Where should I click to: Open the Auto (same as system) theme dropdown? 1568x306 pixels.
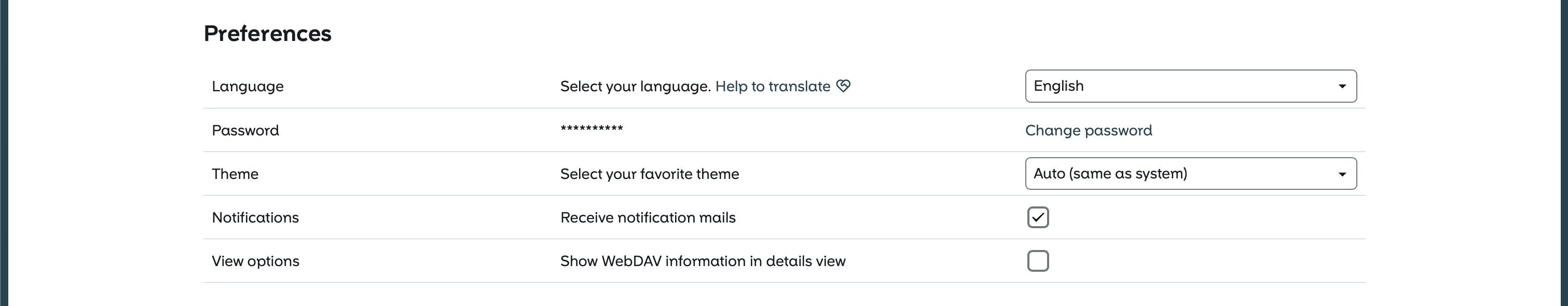[1181, 174]
